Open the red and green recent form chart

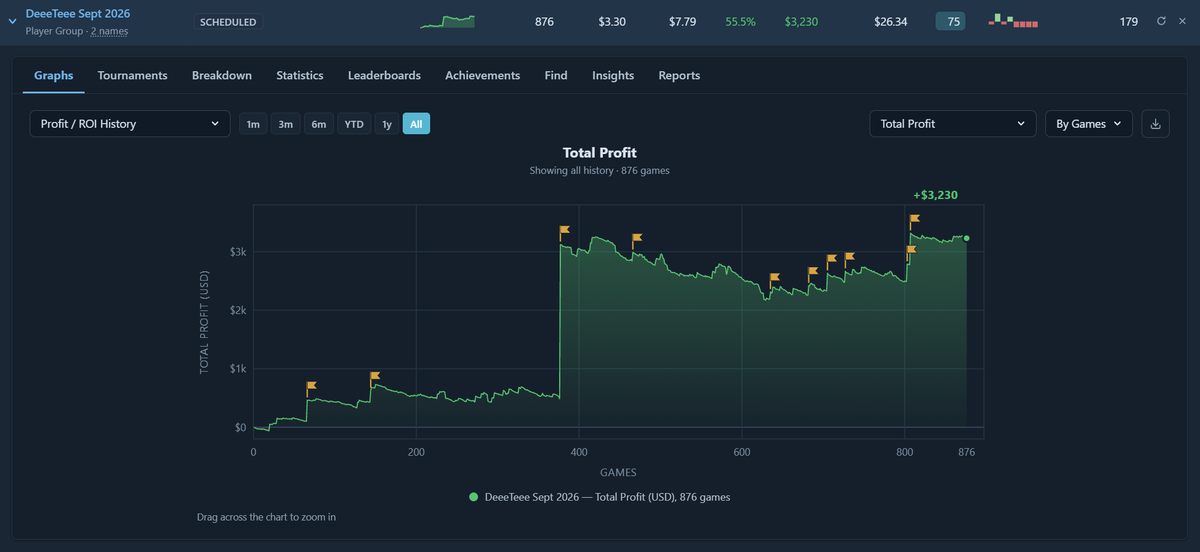click(1013, 21)
